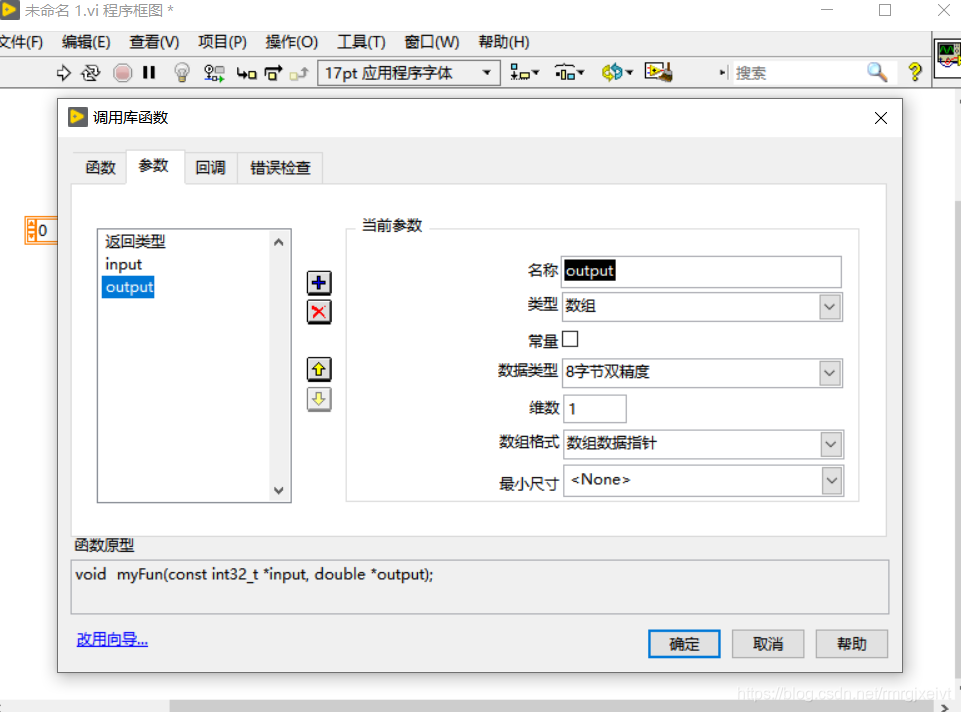Open the Align Objects dropdown
Viewport: 961px width, 712px height.
pos(524,73)
